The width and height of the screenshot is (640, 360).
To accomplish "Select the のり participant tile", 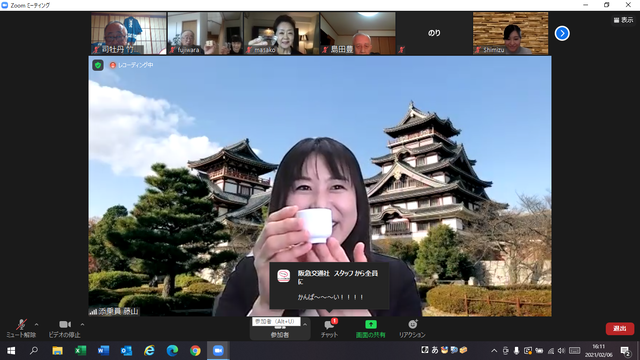I will point(434,33).
